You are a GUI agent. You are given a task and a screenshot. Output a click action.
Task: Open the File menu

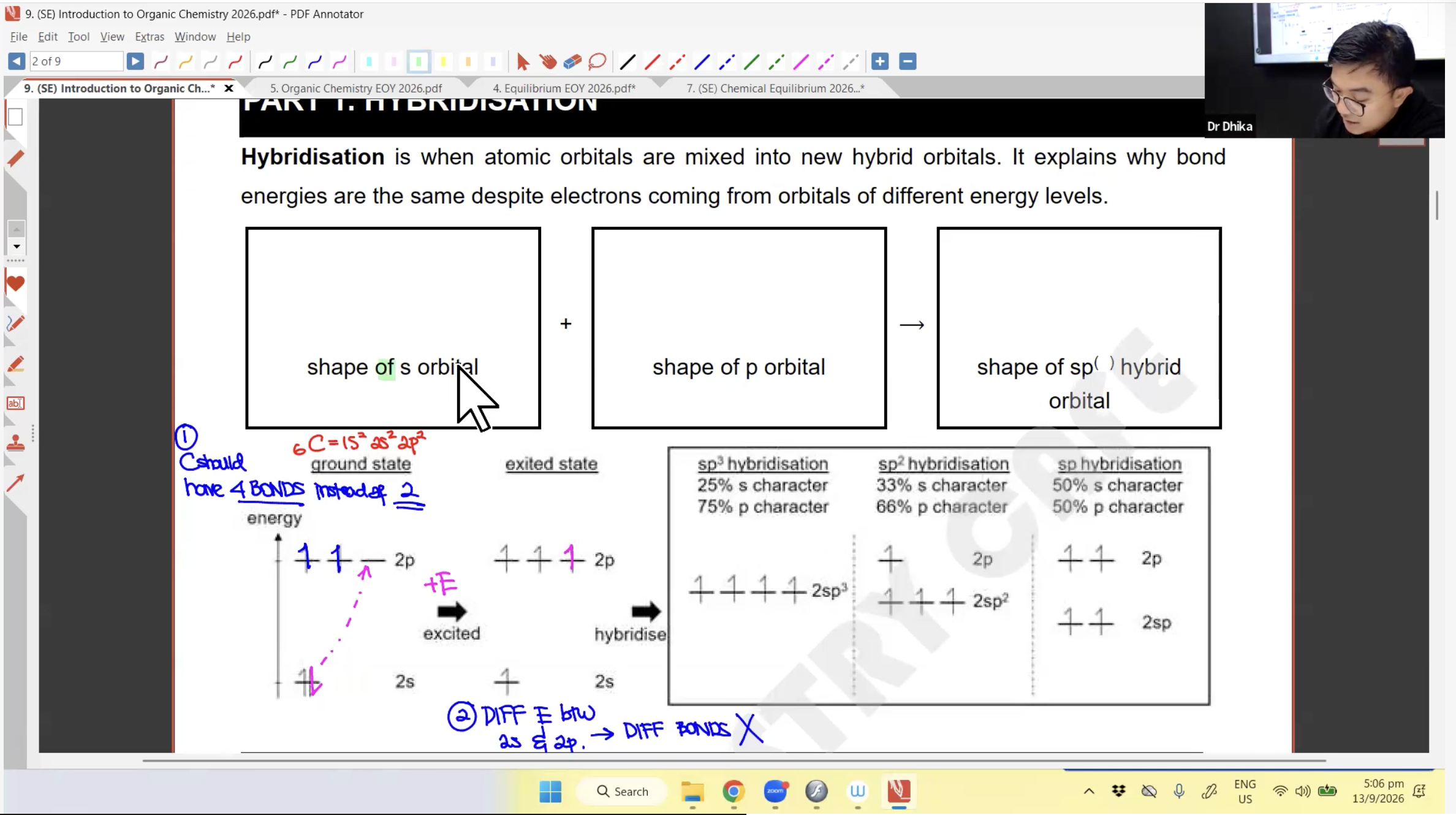point(19,37)
